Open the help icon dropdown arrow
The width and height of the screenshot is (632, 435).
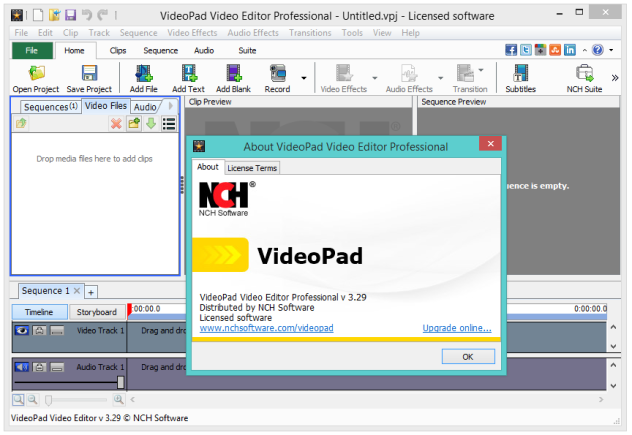pyautogui.click(x=611, y=50)
